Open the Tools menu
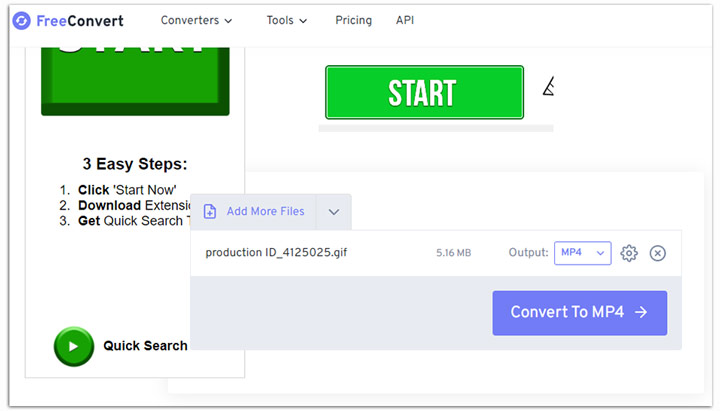The width and height of the screenshot is (720, 411). tap(287, 20)
